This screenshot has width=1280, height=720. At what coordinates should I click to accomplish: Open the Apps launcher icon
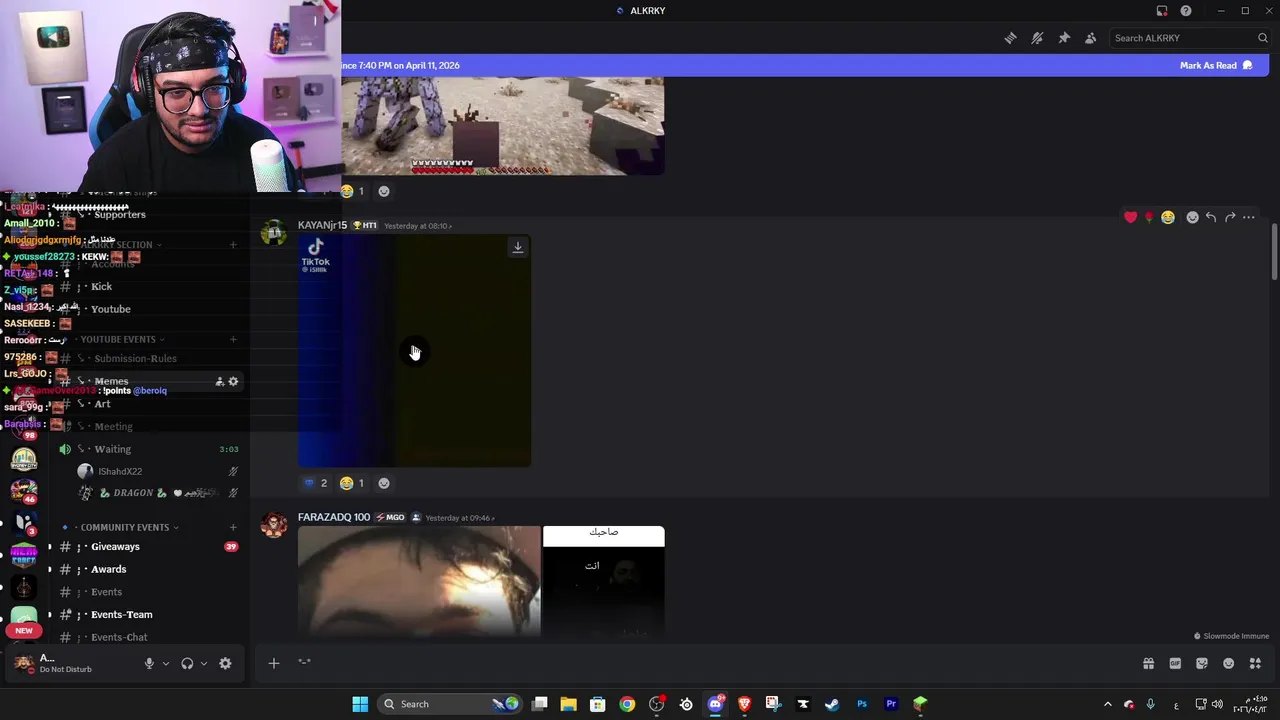pyautogui.click(x=1255, y=663)
